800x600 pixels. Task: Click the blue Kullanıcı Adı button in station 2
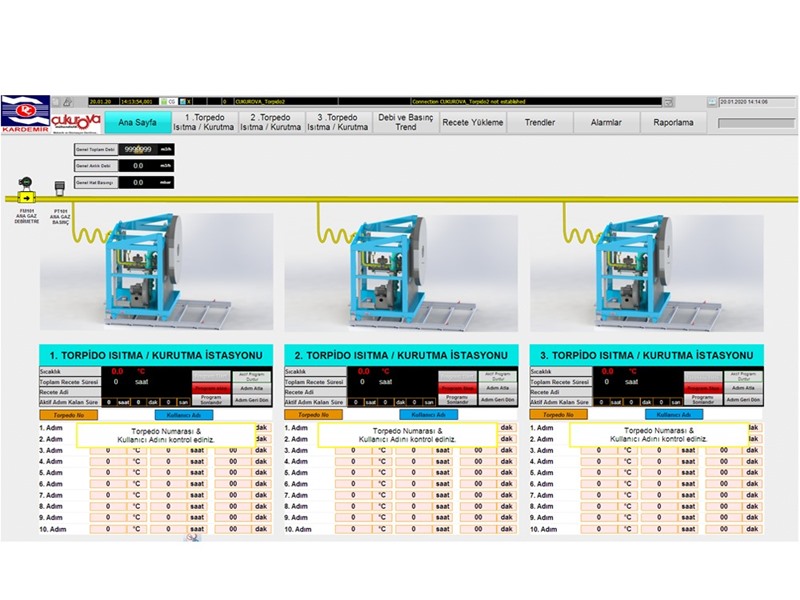tap(429, 415)
